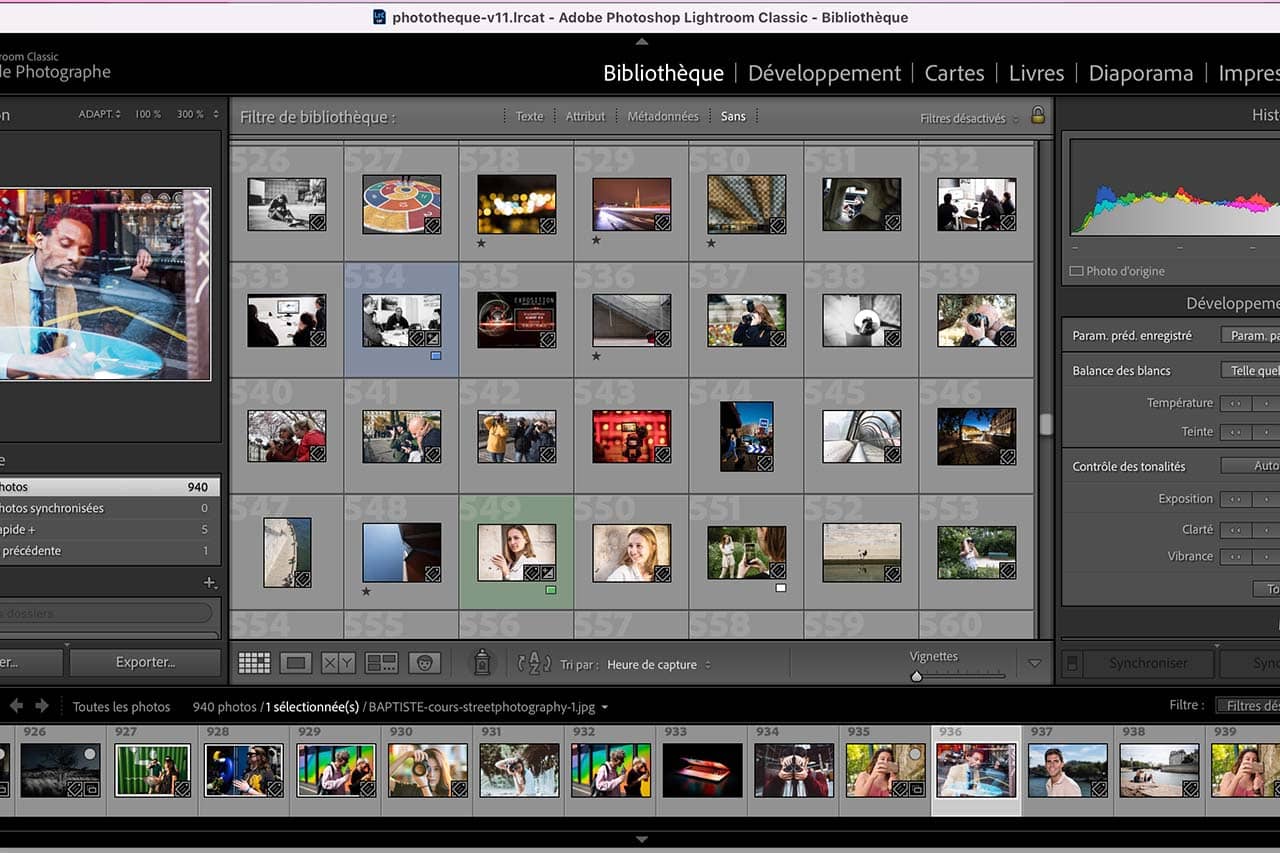Viewport: 1280px width, 853px height.
Task: Select filmstrip thumbnail 937
Action: tap(1067, 769)
